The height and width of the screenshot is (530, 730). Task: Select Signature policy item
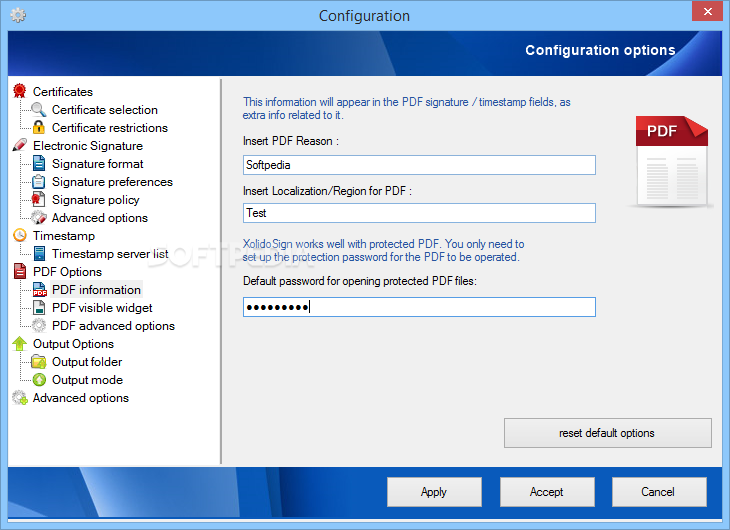(x=95, y=200)
